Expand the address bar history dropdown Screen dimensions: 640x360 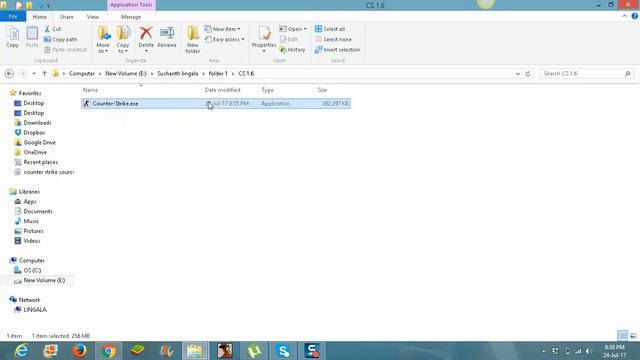coord(518,74)
